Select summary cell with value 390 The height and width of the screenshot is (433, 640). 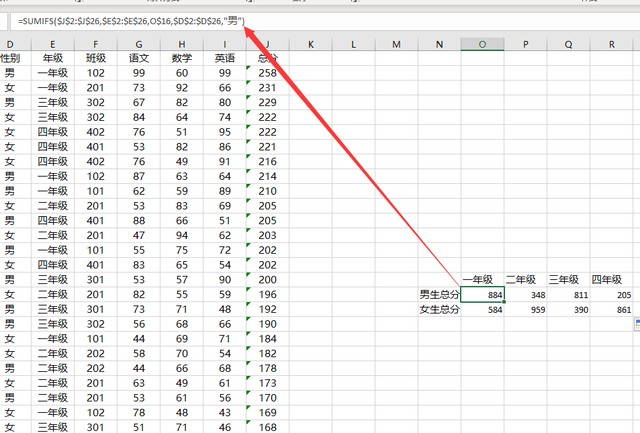(568, 309)
